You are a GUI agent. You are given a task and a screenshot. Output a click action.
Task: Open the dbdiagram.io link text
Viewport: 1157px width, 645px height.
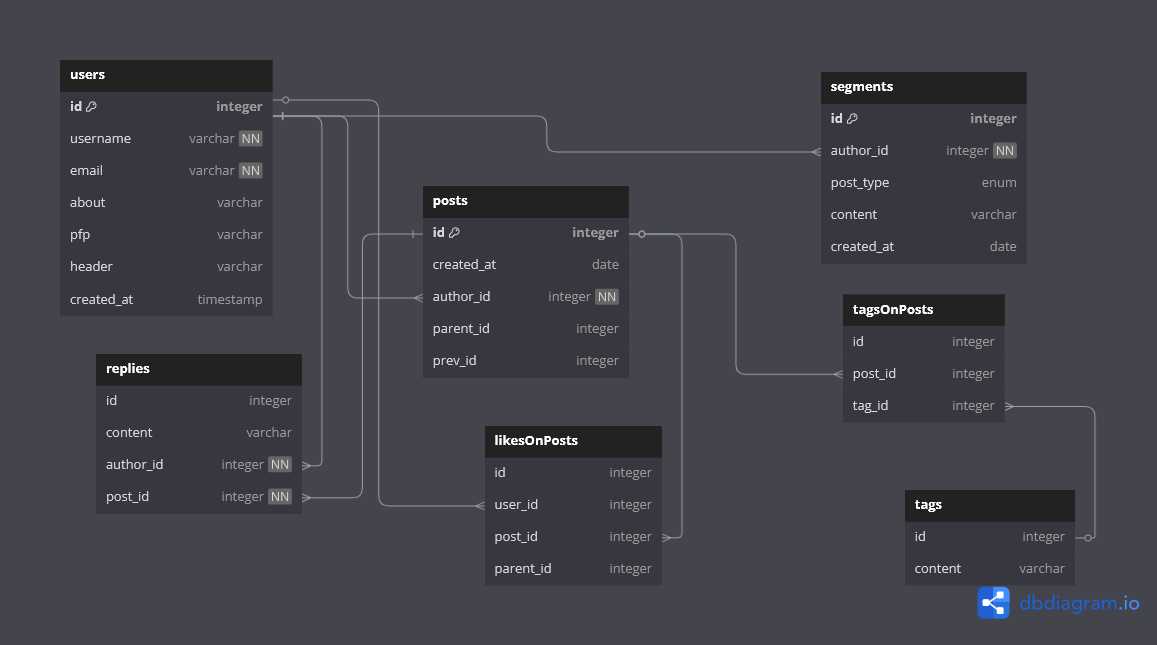(1079, 603)
